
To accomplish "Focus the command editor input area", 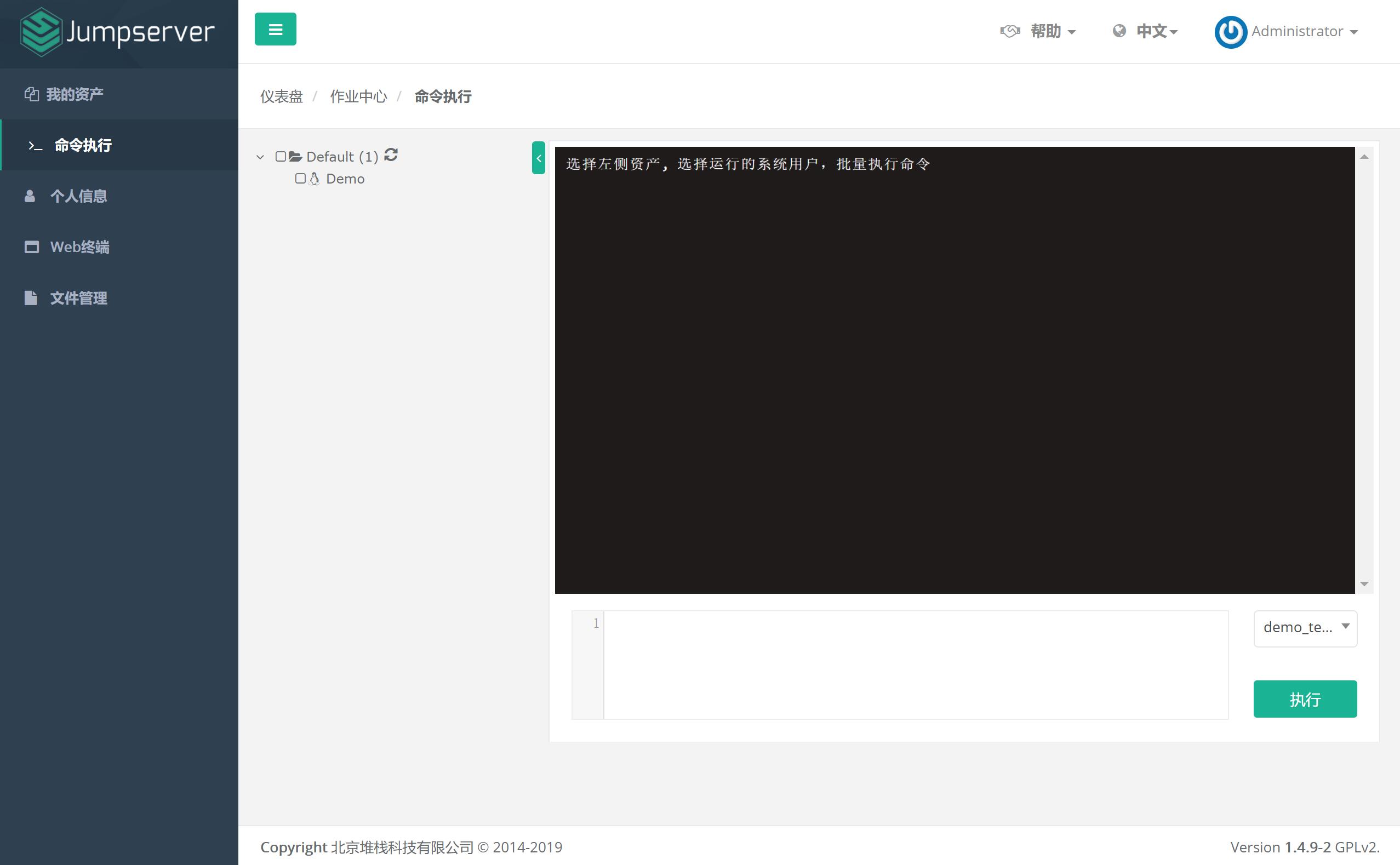I will click(x=916, y=664).
